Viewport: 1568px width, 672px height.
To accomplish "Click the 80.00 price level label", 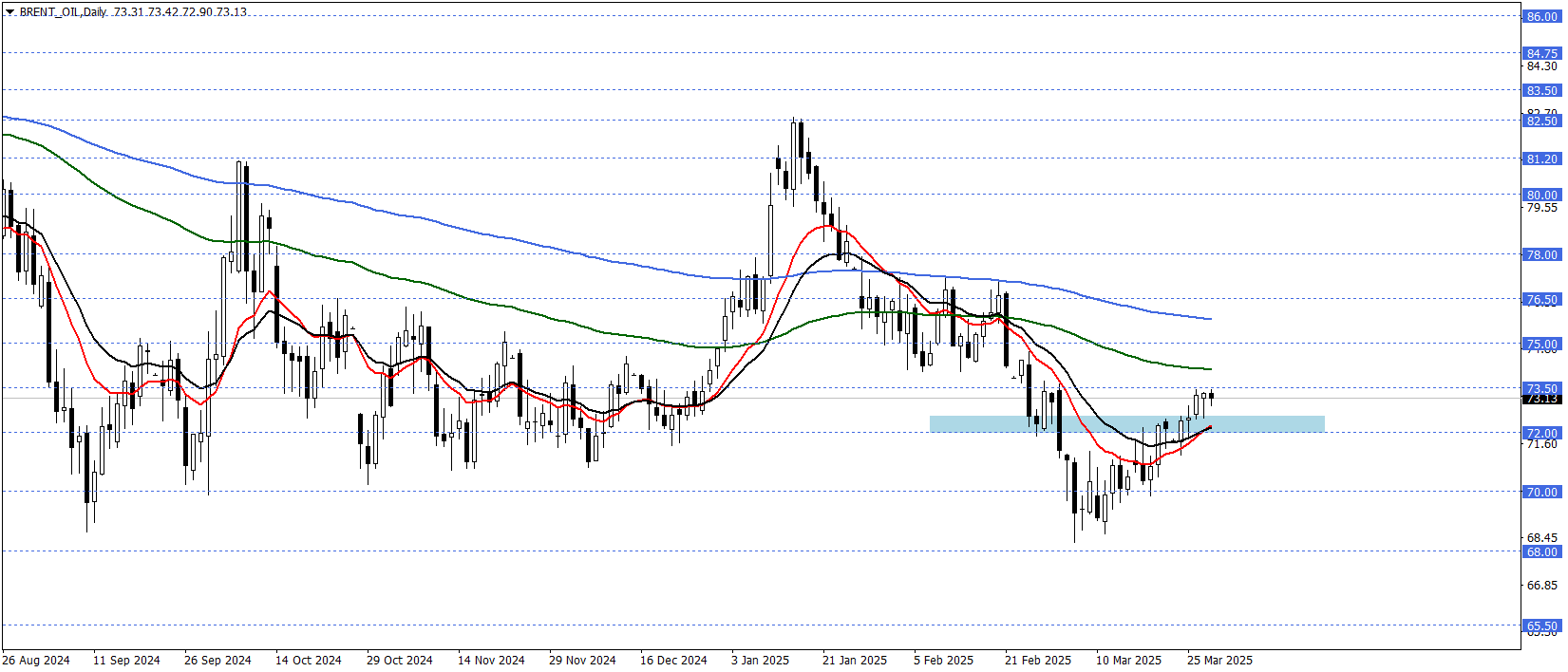I will click(1542, 196).
